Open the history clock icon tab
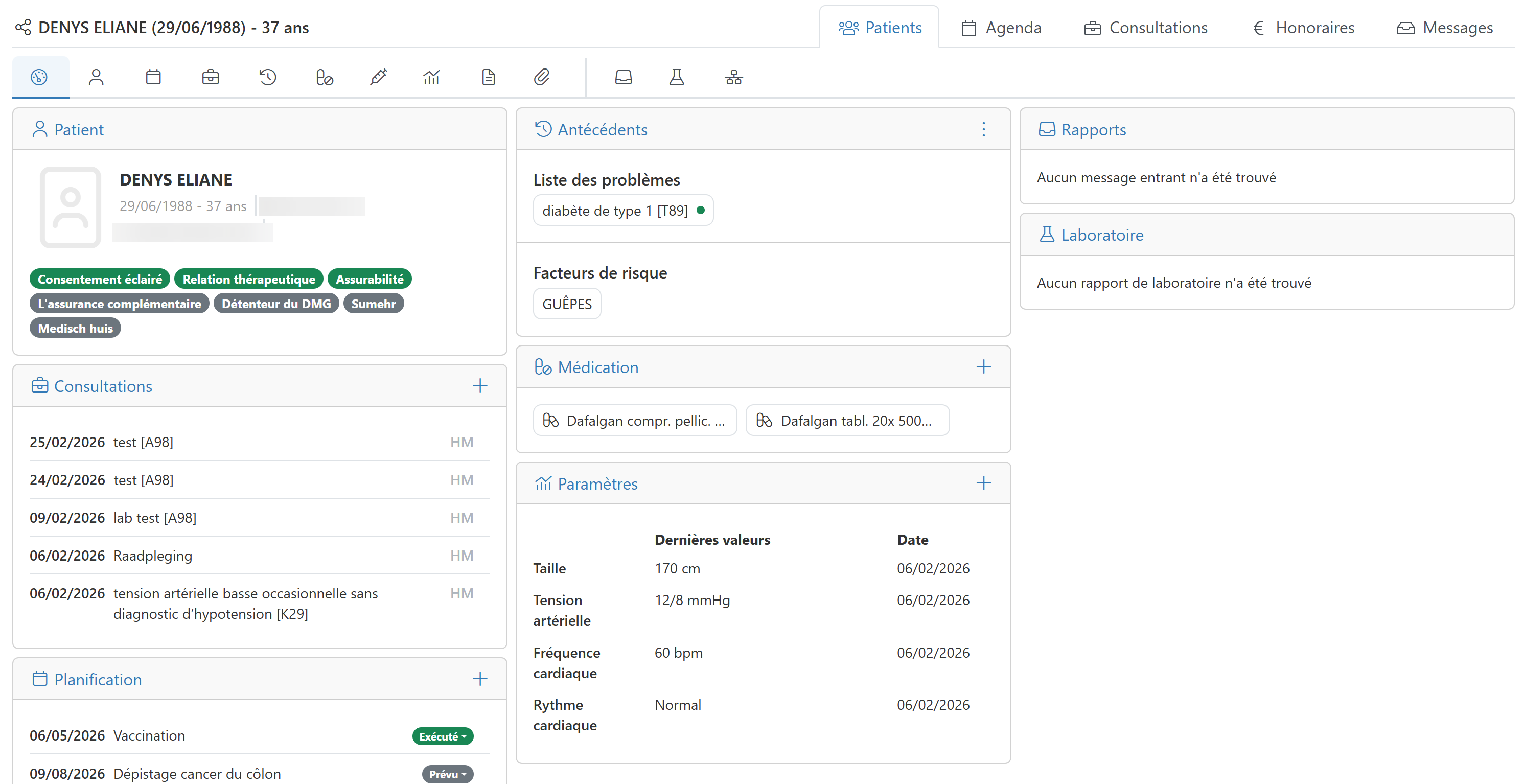This screenshot has width=1523, height=784. pos(267,78)
